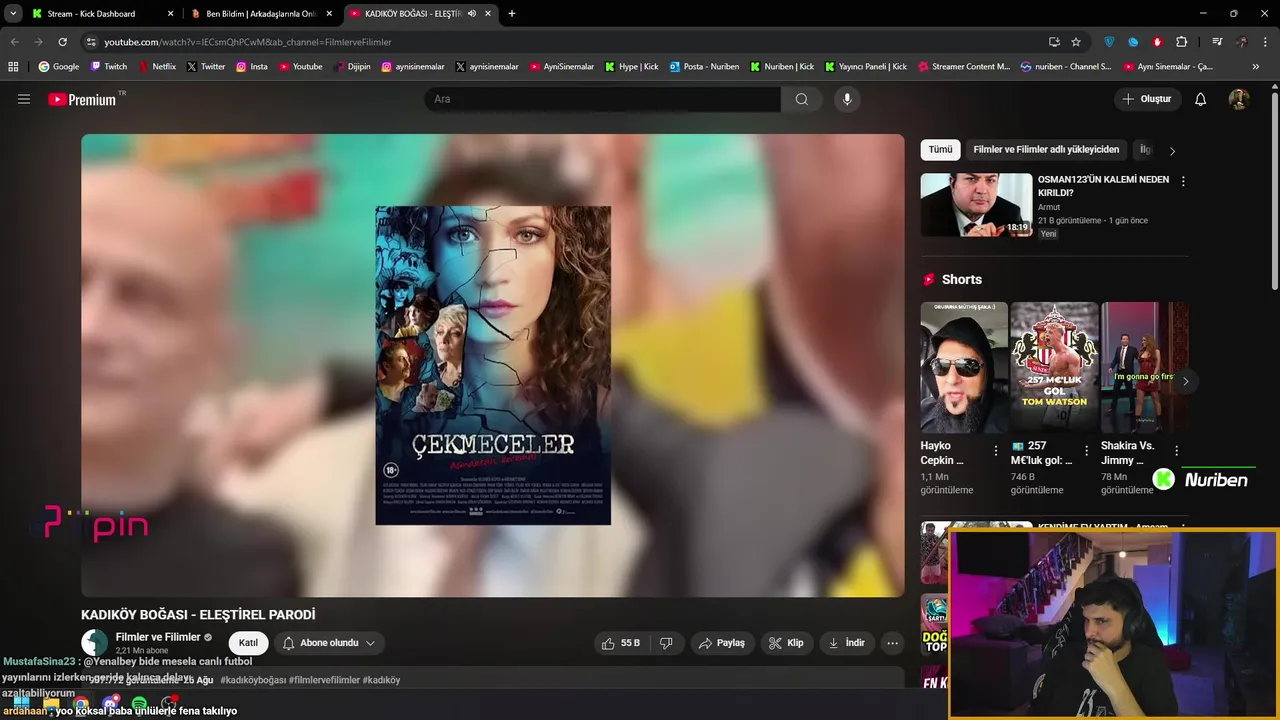Expand the tab search dropdown arrow
The height and width of the screenshot is (720, 1280).
point(13,14)
